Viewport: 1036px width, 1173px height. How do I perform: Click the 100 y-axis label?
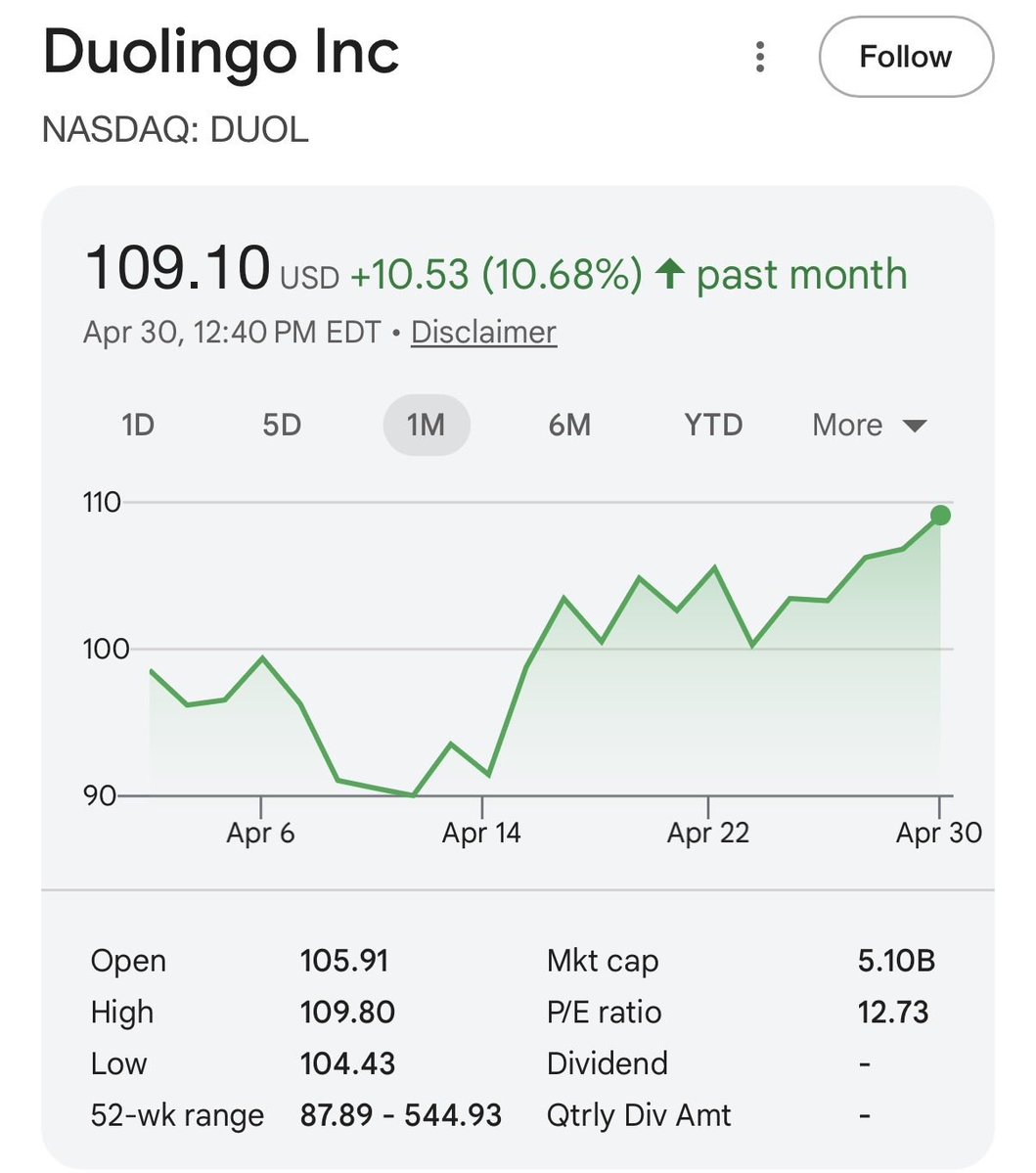click(106, 649)
